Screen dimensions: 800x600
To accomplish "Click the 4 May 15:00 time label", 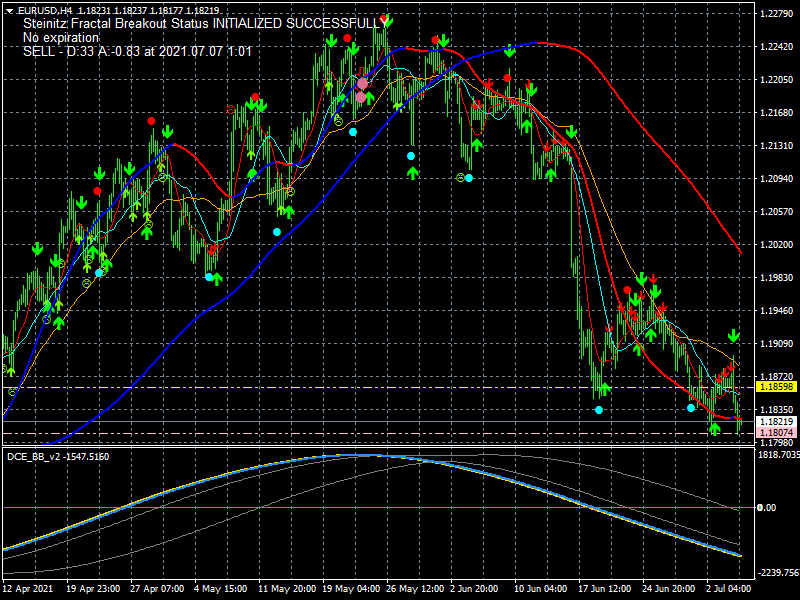I will (220, 589).
